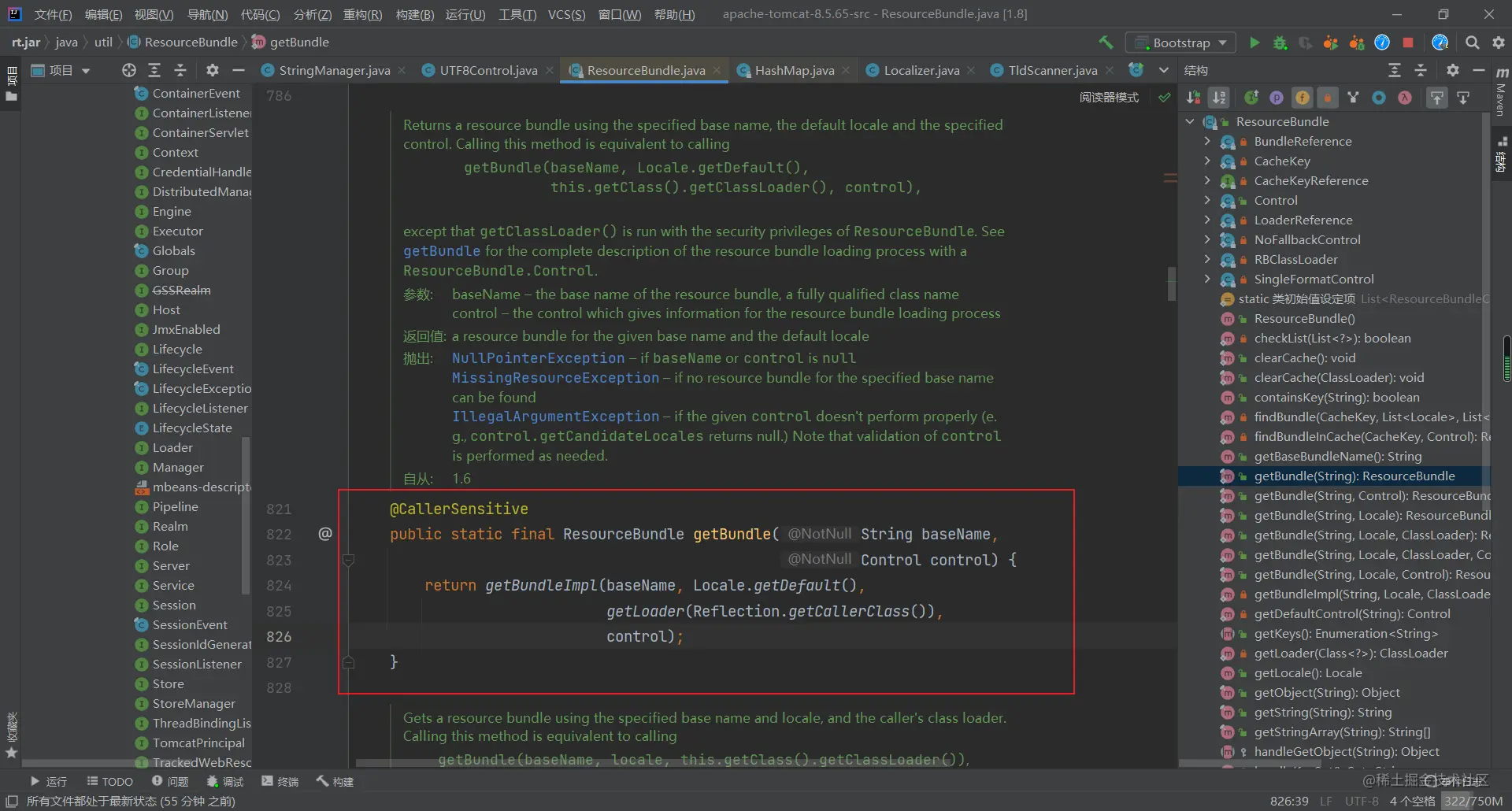Expand the NoFallbackControl node
The width and height of the screenshot is (1512, 811).
[1207, 239]
